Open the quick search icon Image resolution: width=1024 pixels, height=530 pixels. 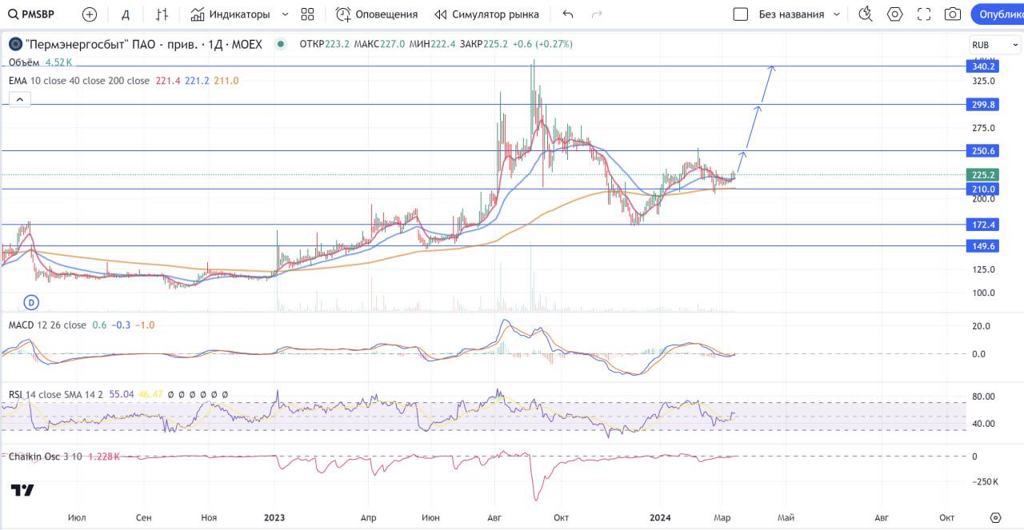tap(865, 15)
